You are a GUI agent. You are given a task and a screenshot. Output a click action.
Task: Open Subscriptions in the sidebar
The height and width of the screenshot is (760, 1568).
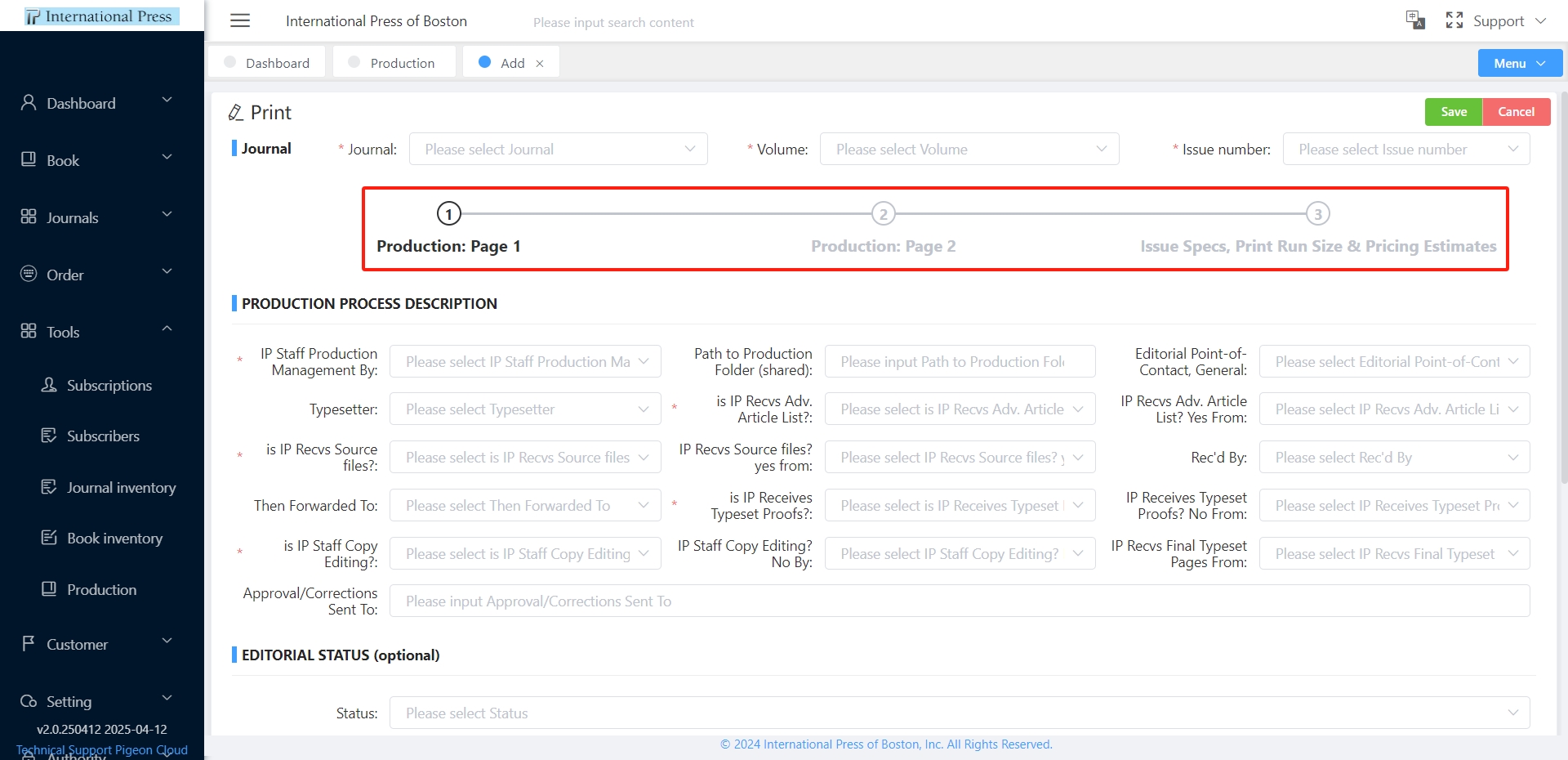[x=109, y=385]
